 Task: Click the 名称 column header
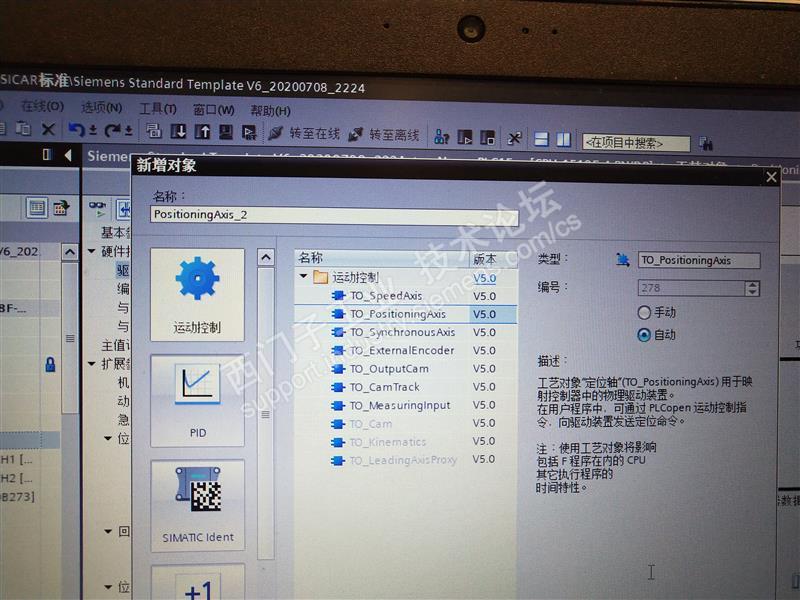382,258
